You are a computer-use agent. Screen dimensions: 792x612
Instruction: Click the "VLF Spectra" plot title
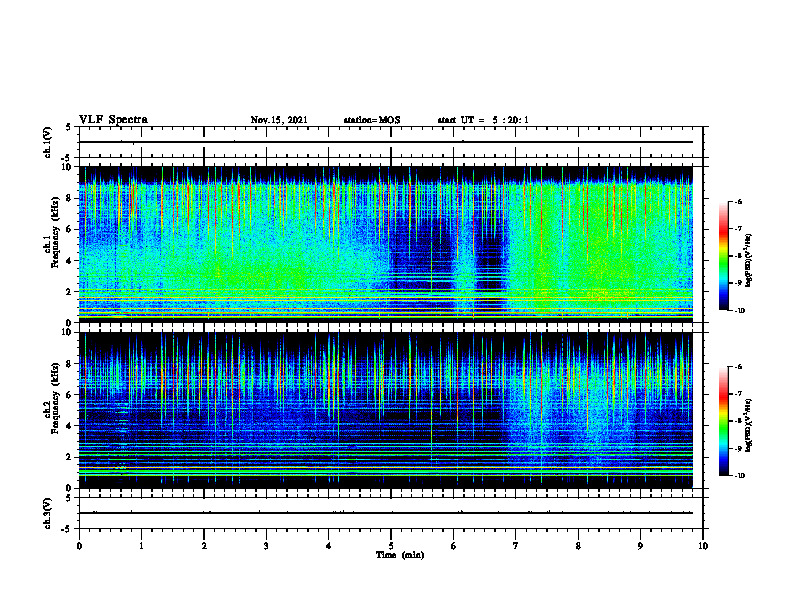point(113,120)
